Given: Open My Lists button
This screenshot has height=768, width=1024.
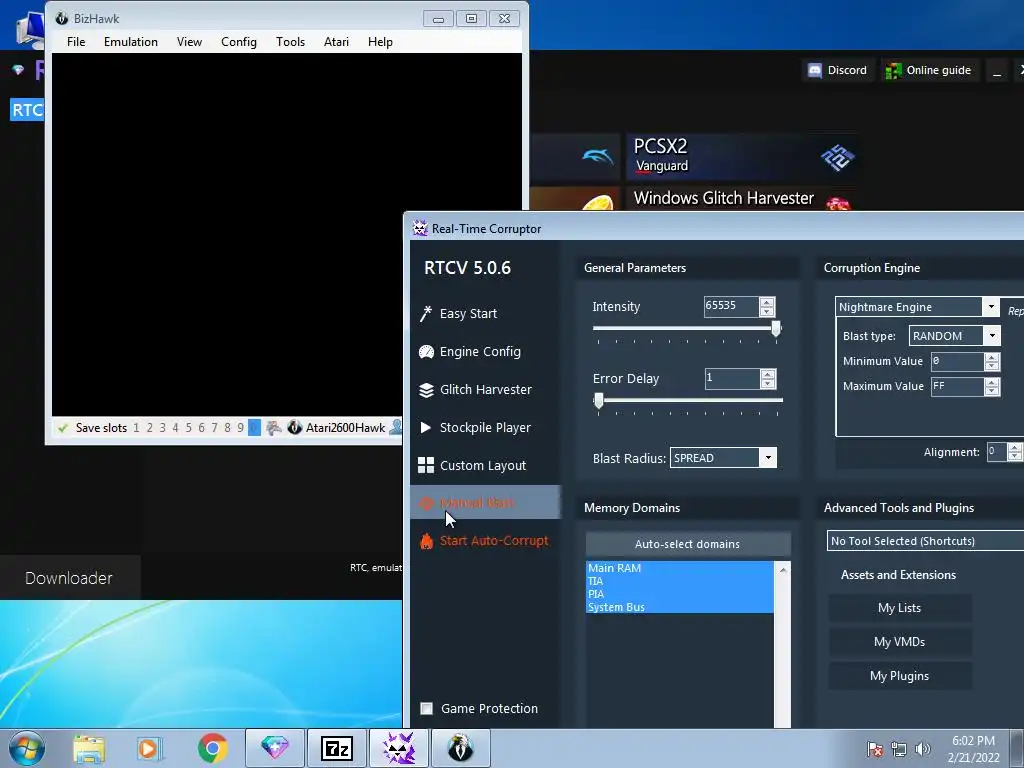Looking at the screenshot, I should [899, 608].
